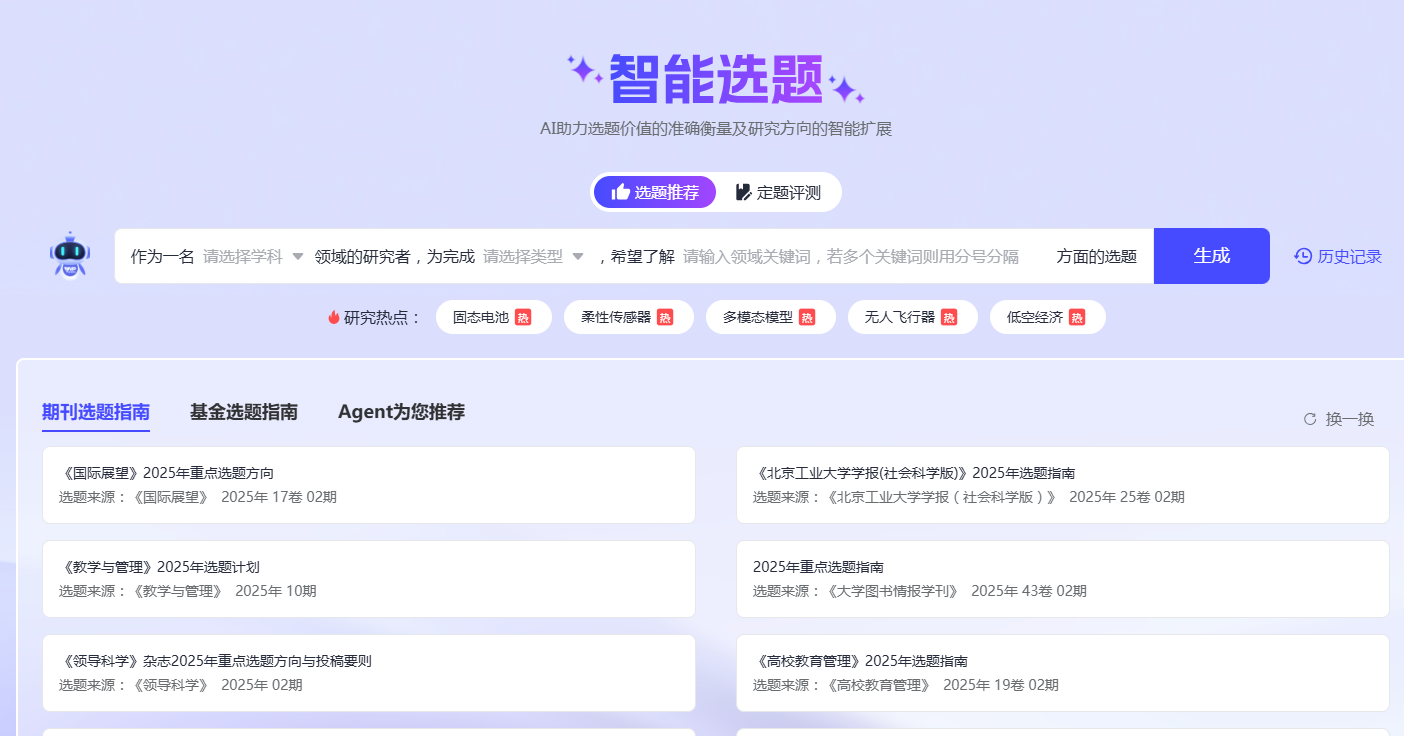Image resolution: width=1404 pixels, height=736 pixels.
Task: Open the 请选择学科 dropdown
Action: click(253, 256)
